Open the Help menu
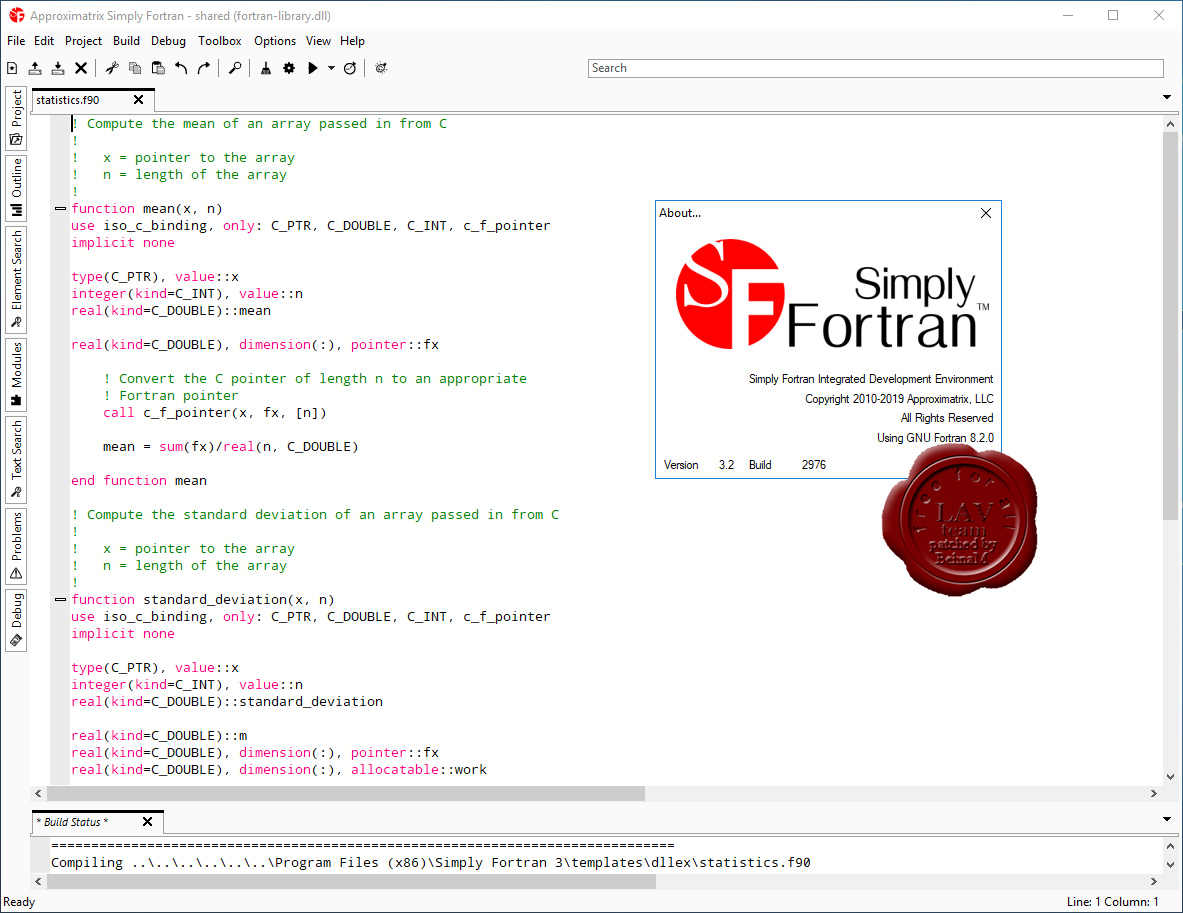1183x913 pixels. [x=352, y=41]
